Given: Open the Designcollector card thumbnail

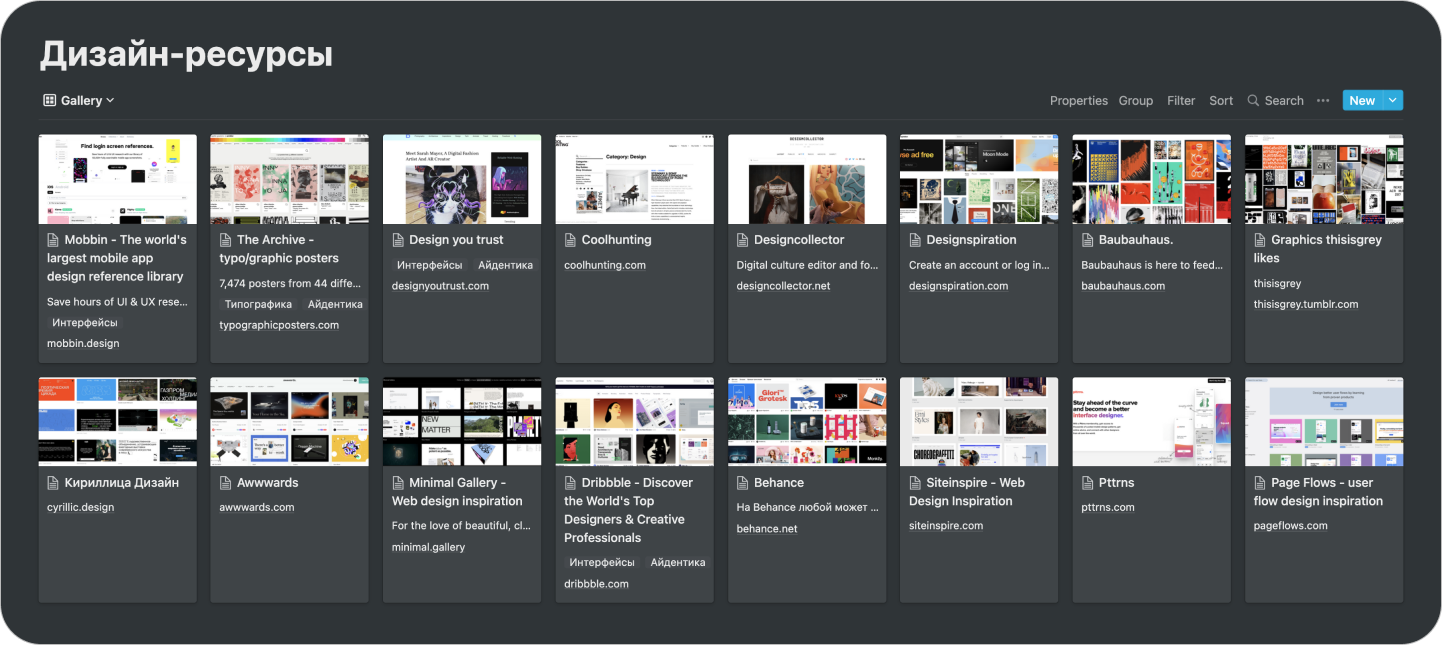Looking at the screenshot, I should pos(807,179).
